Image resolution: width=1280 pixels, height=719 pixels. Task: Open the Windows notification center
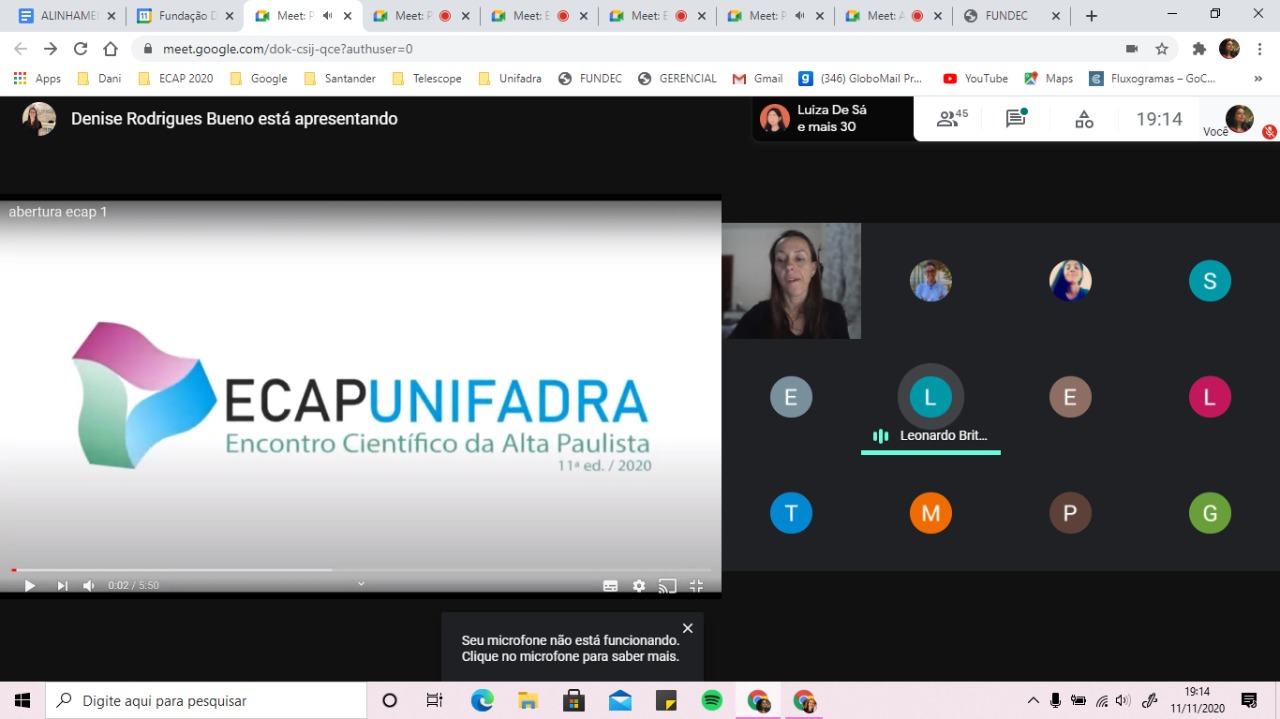point(1249,700)
